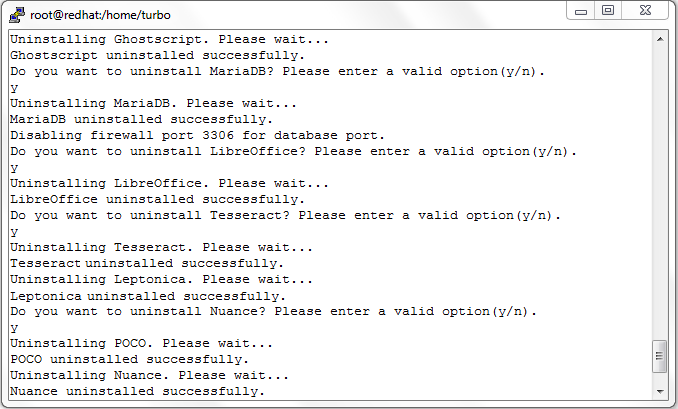This screenshot has height=409, width=678.
Task: Click the scrollbar up arrow
Action: 660,39
